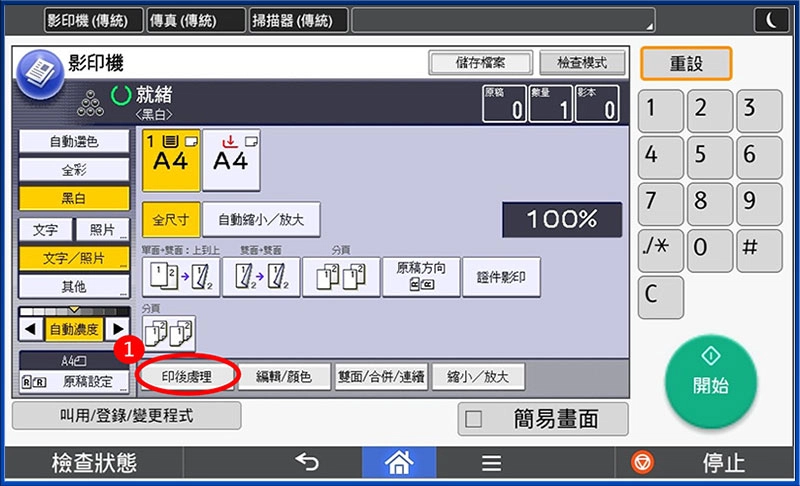The height and width of the screenshot is (486, 800).
Task: Choose 照片 original type
Action: 103,229
